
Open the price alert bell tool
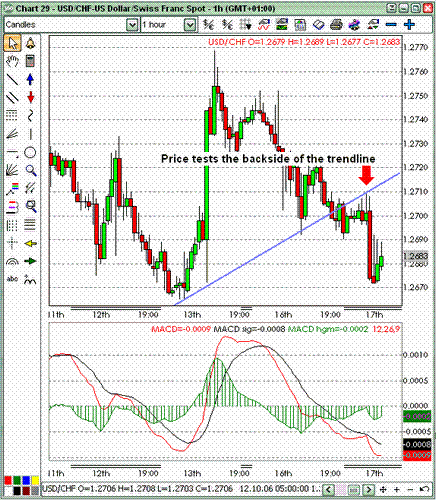pyautogui.click(x=30, y=43)
